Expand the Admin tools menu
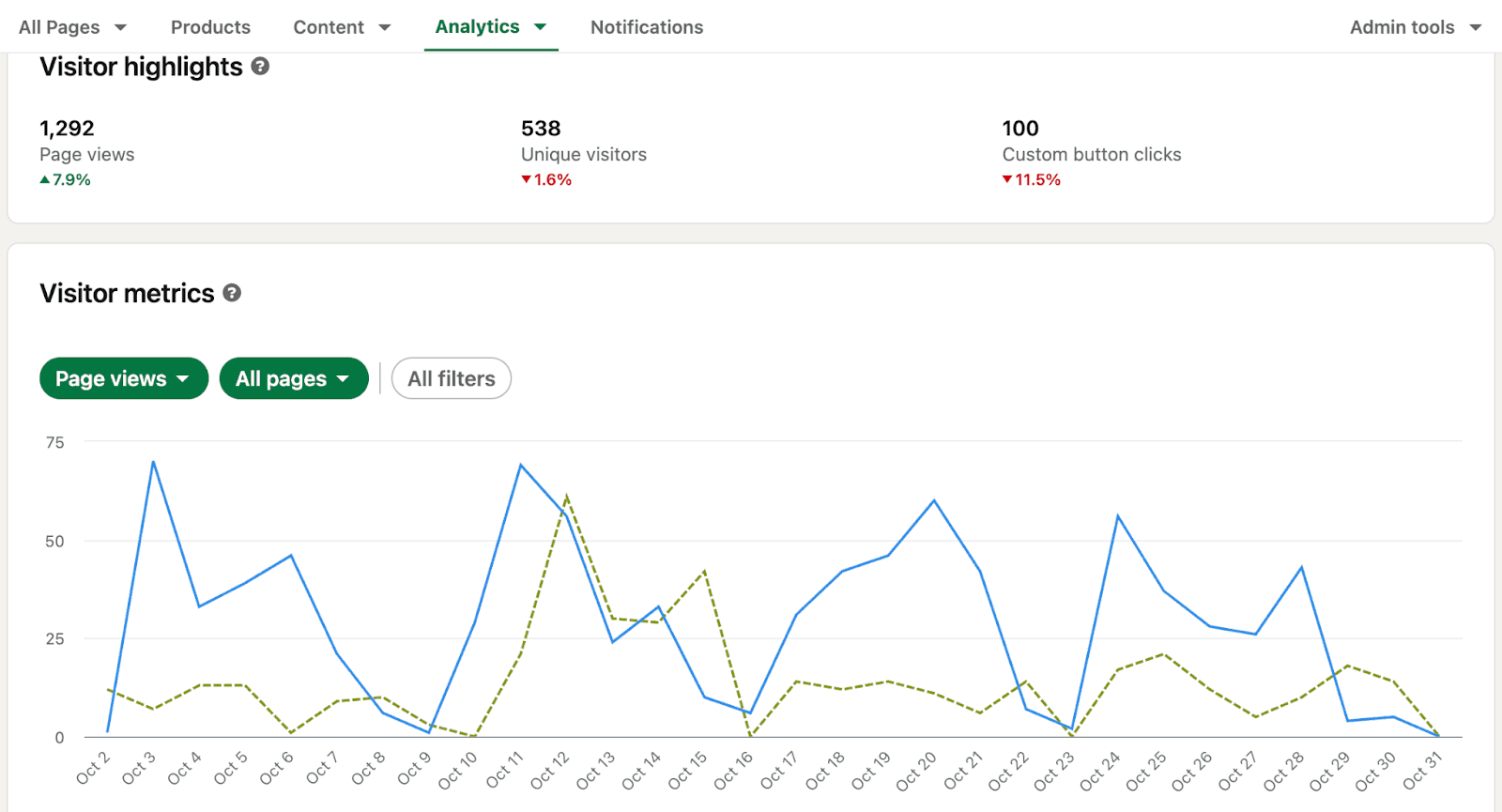This screenshot has height=812, width=1502. [x=1415, y=27]
